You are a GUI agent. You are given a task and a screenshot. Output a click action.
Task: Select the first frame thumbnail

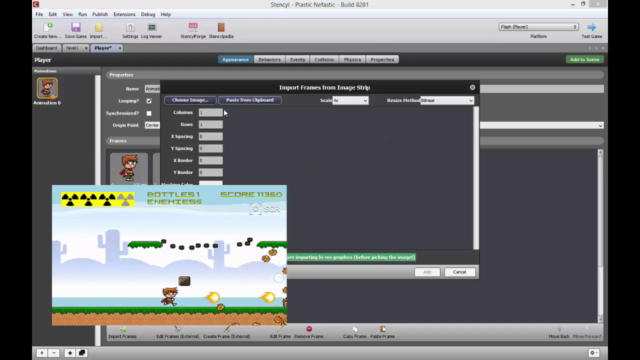pos(129,169)
